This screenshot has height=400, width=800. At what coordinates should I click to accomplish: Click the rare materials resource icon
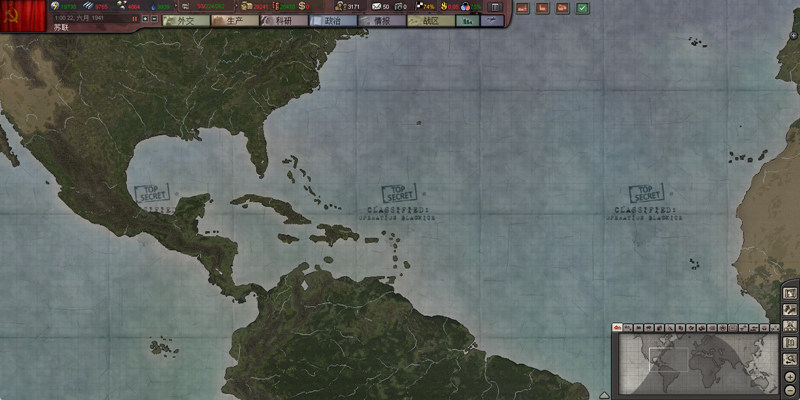[x=122, y=6]
